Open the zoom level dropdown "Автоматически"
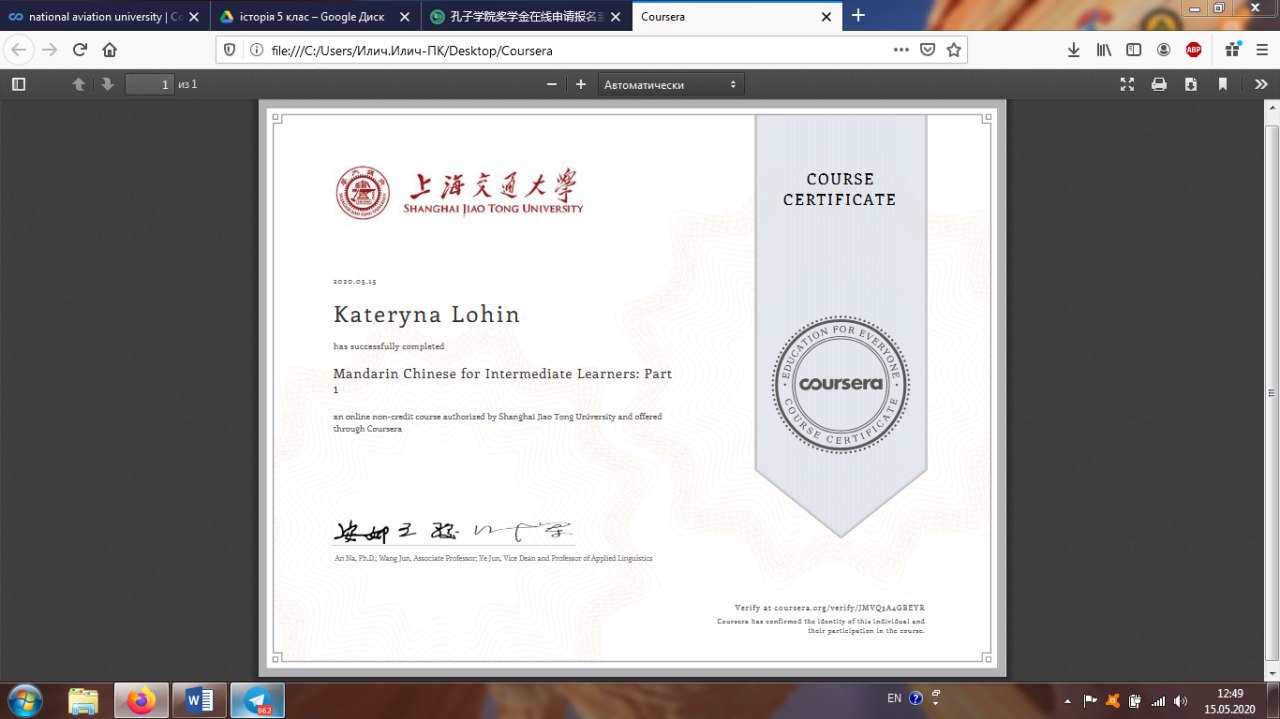Screen dimensions: 1280x719 point(671,85)
